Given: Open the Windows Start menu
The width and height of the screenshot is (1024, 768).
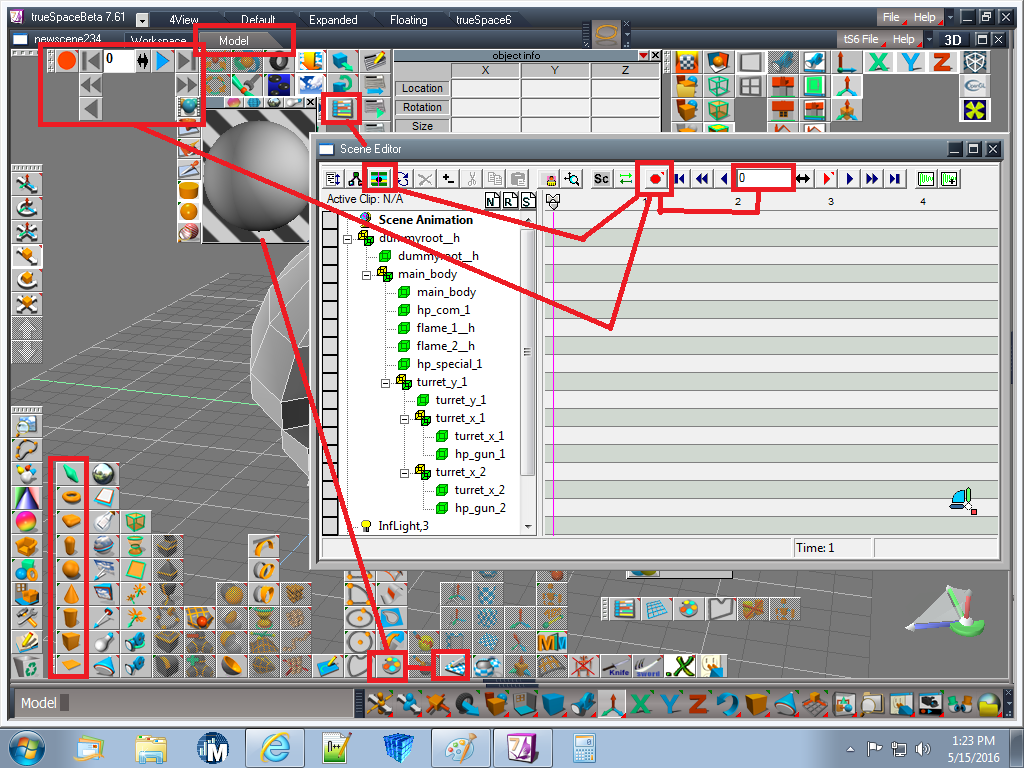Looking at the screenshot, I should coord(27,748).
